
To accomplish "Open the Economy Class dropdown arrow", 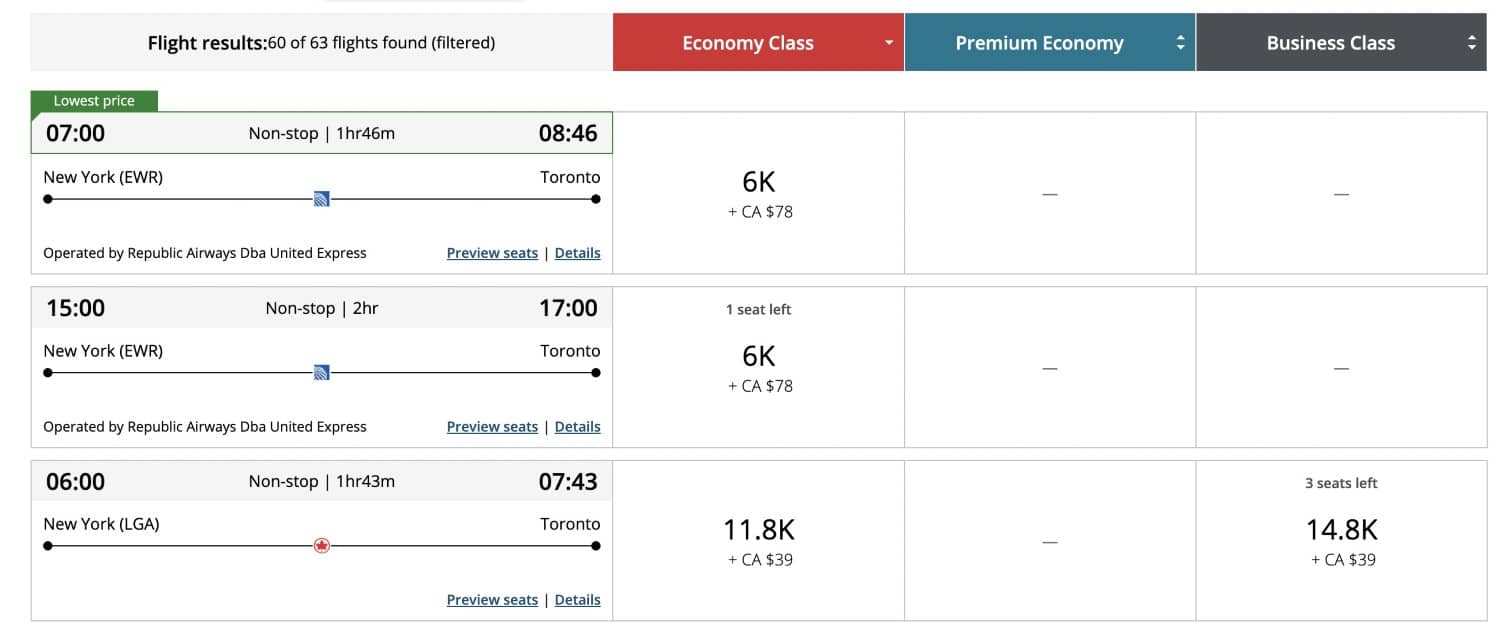I will 888,43.
